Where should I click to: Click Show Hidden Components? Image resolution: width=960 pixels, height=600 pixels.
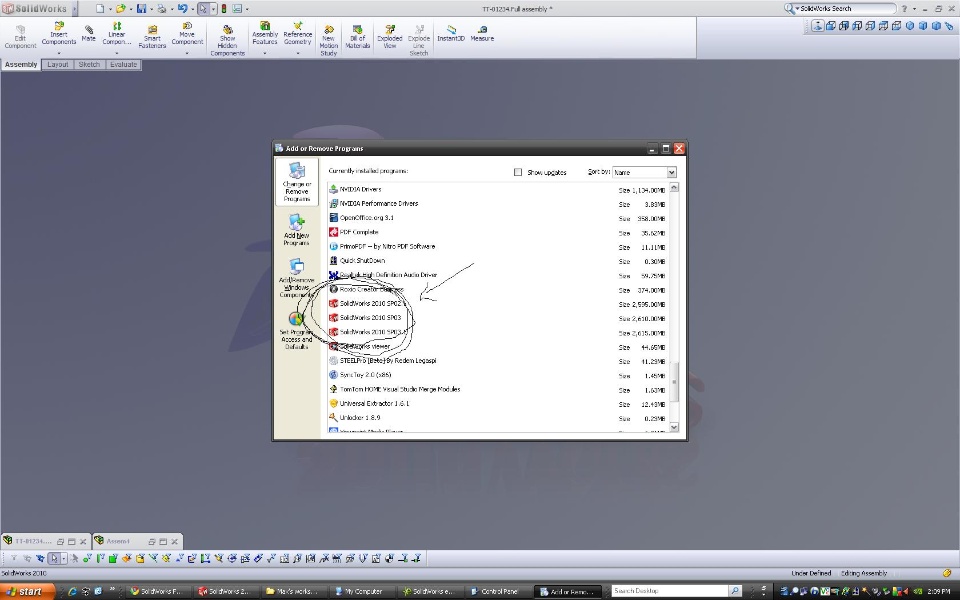(x=227, y=41)
